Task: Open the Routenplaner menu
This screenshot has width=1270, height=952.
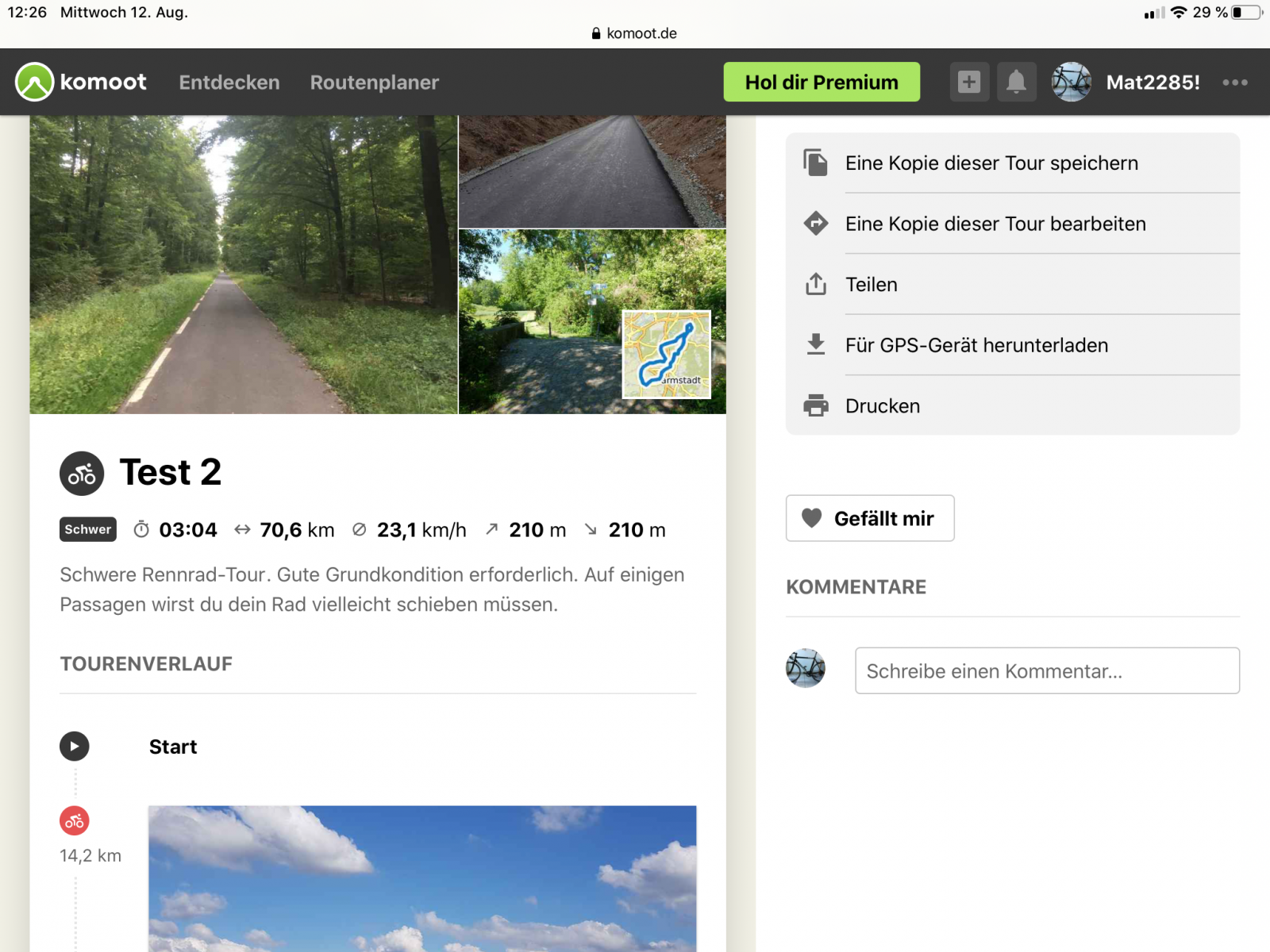Action: pyautogui.click(x=374, y=83)
